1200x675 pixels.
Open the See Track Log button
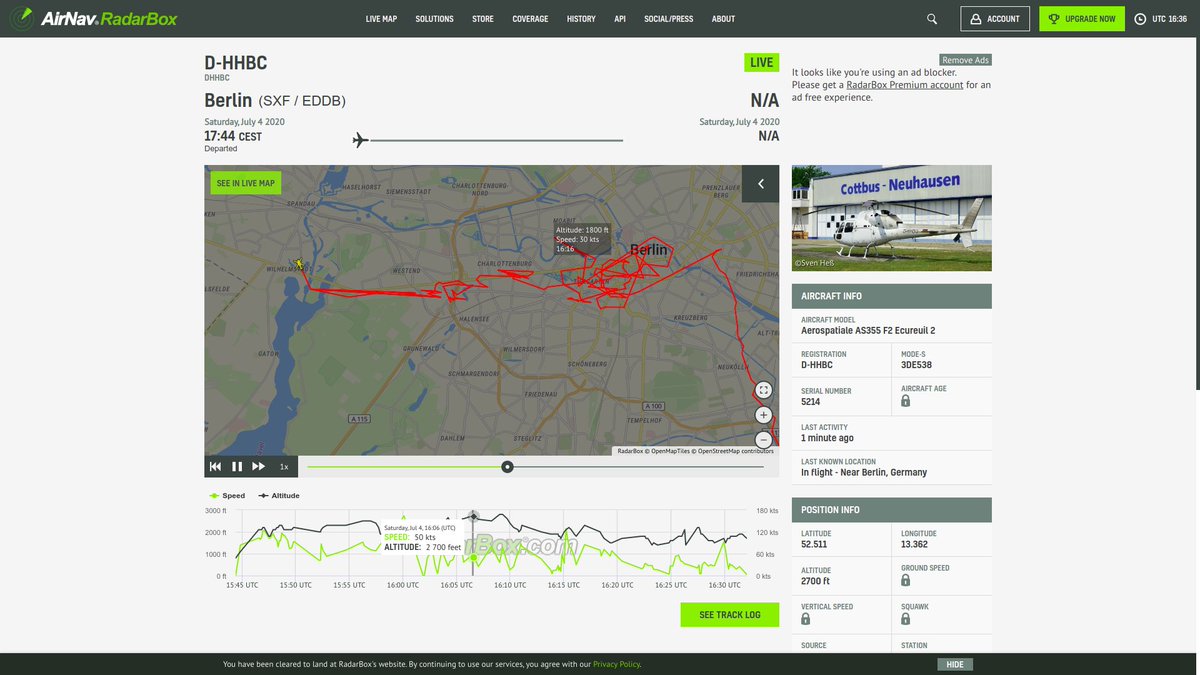coord(730,614)
